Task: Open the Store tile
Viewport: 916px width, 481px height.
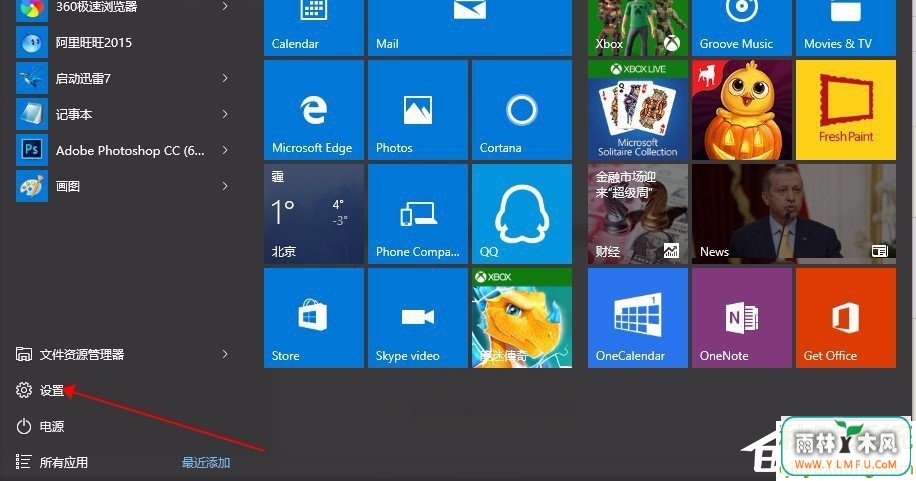Action: [x=314, y=318]
